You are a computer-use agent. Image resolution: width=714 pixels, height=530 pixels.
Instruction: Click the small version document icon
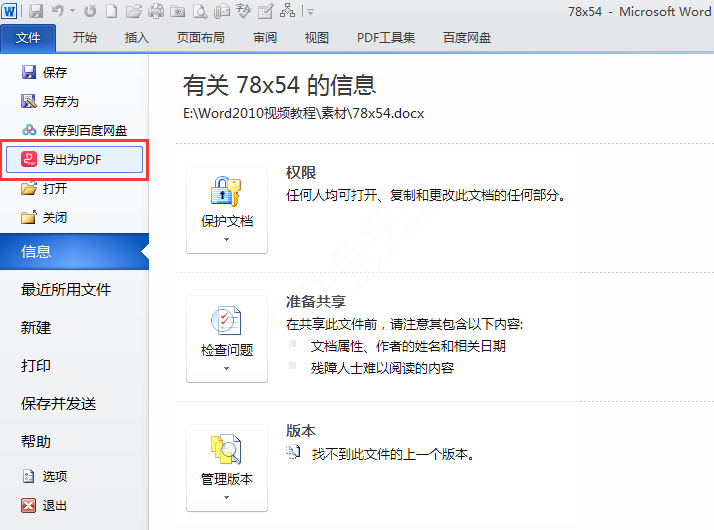[x=293, y=452]
